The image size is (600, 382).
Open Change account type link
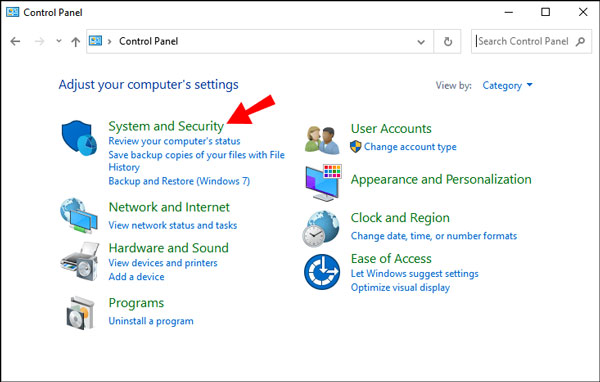[x=410, y=147]
